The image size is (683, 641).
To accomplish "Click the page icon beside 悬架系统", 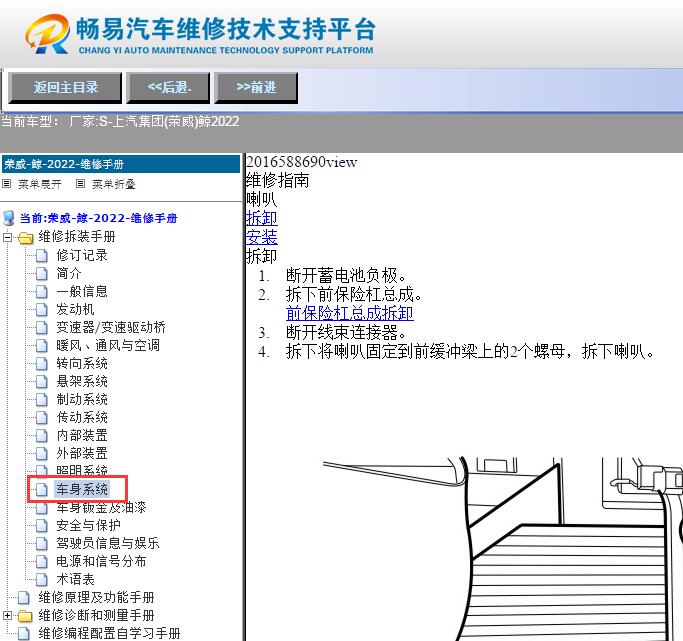I will pos(42,381).
